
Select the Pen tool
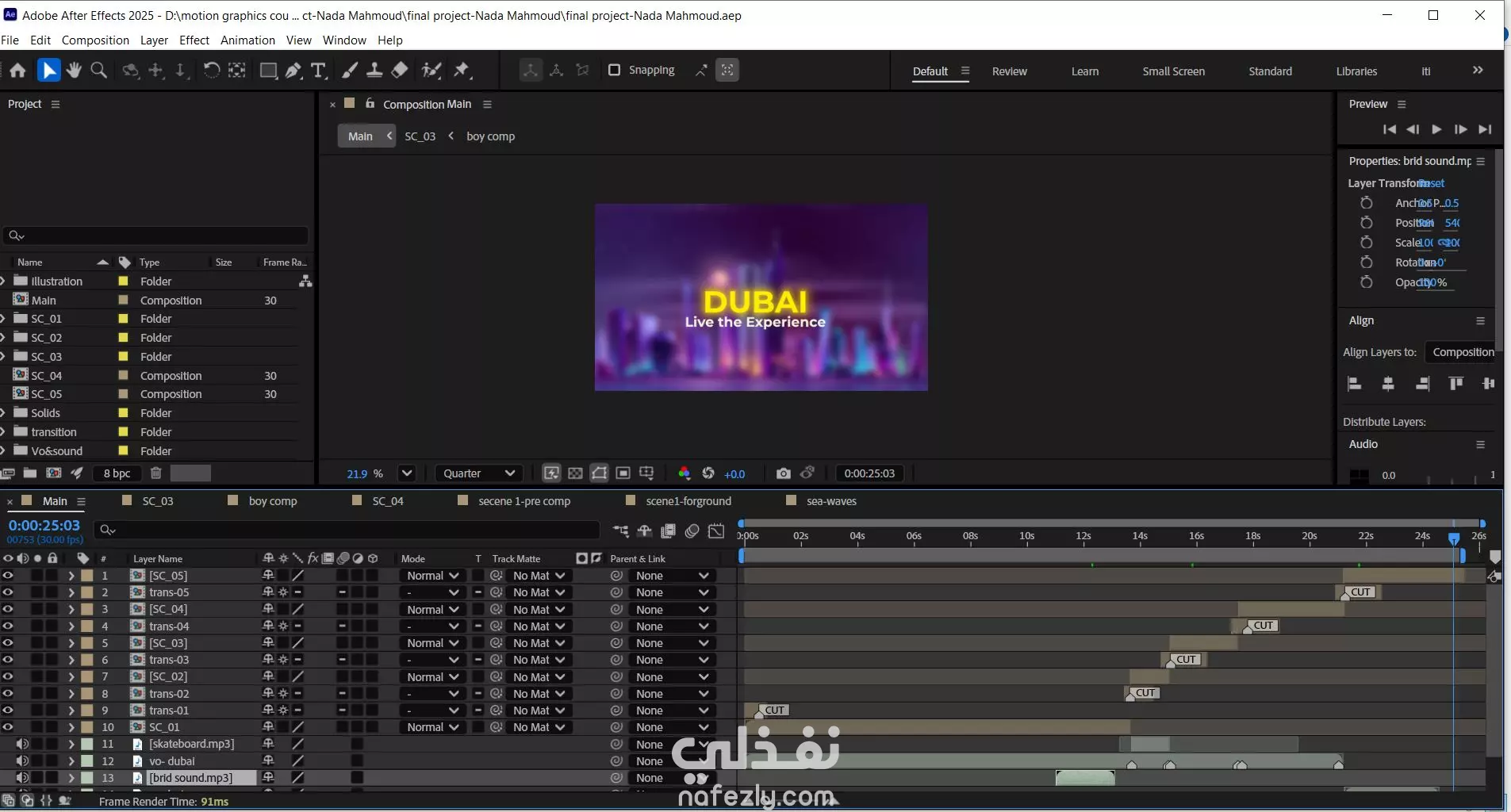click(x=293, y=71)
